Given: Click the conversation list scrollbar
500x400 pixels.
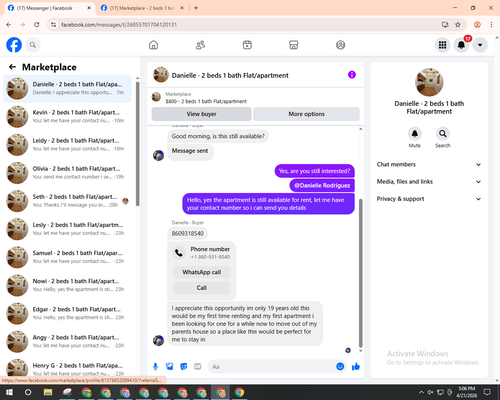Looking at the screenshot, I should [138, 144].
